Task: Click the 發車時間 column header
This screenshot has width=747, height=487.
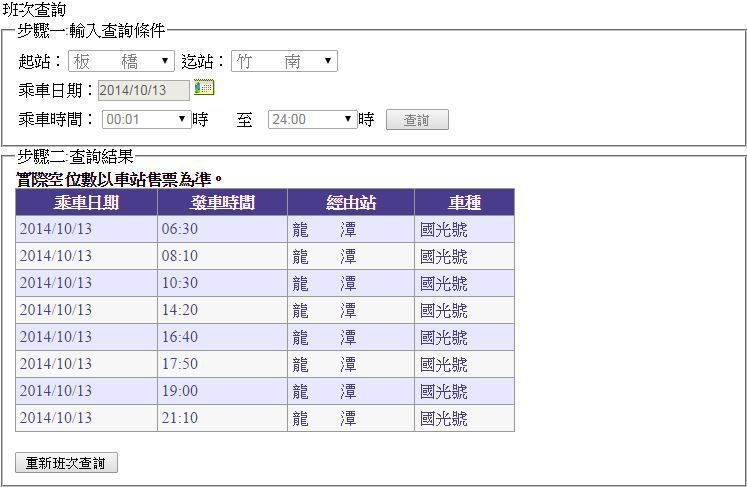Action: pyautogui.click(x=222, y=203)
